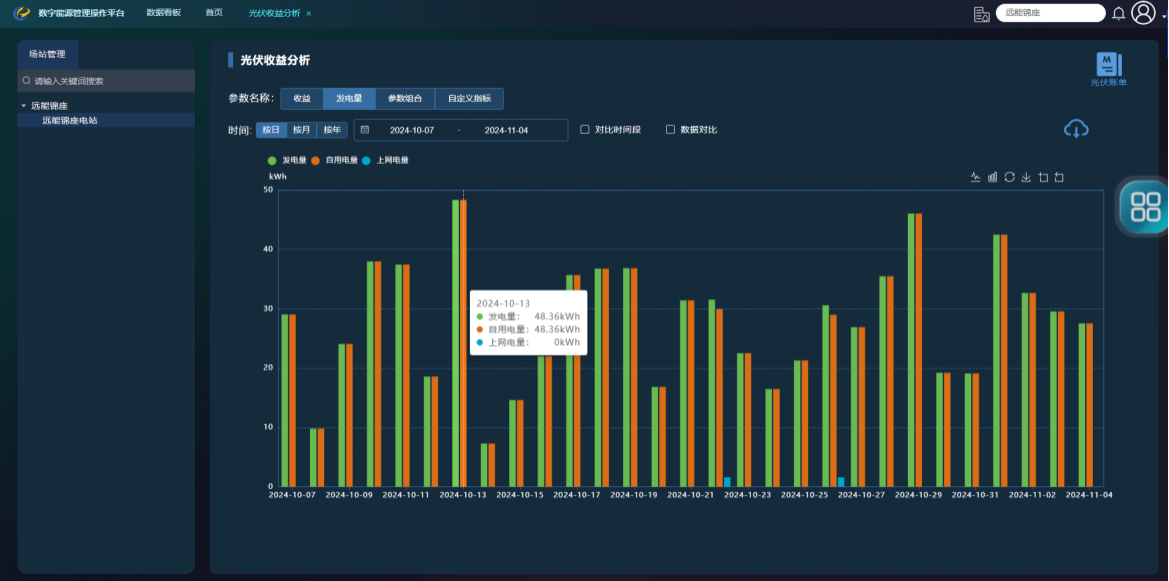Click the cloud download icon
Viewport: 1169px width, 581px height.
coord(1076,129)
